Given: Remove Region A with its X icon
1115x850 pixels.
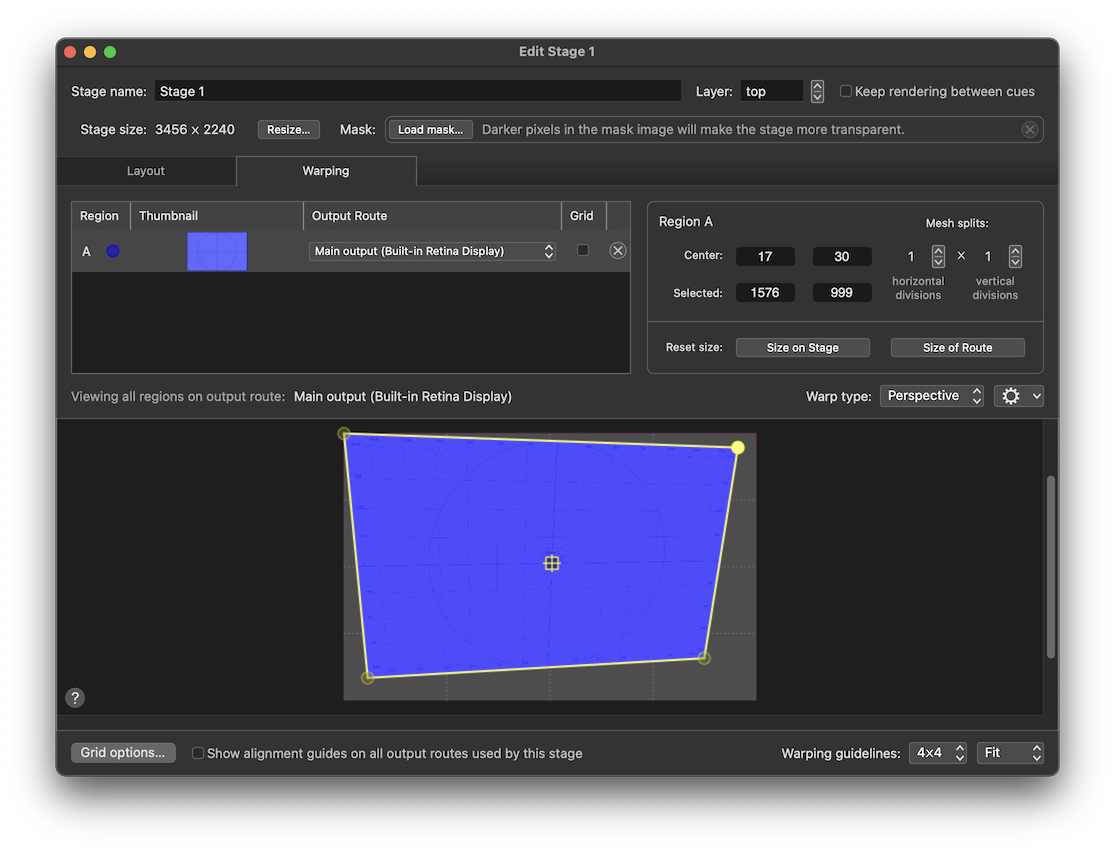Looking at the screenshot, I should tap(618, 251).
